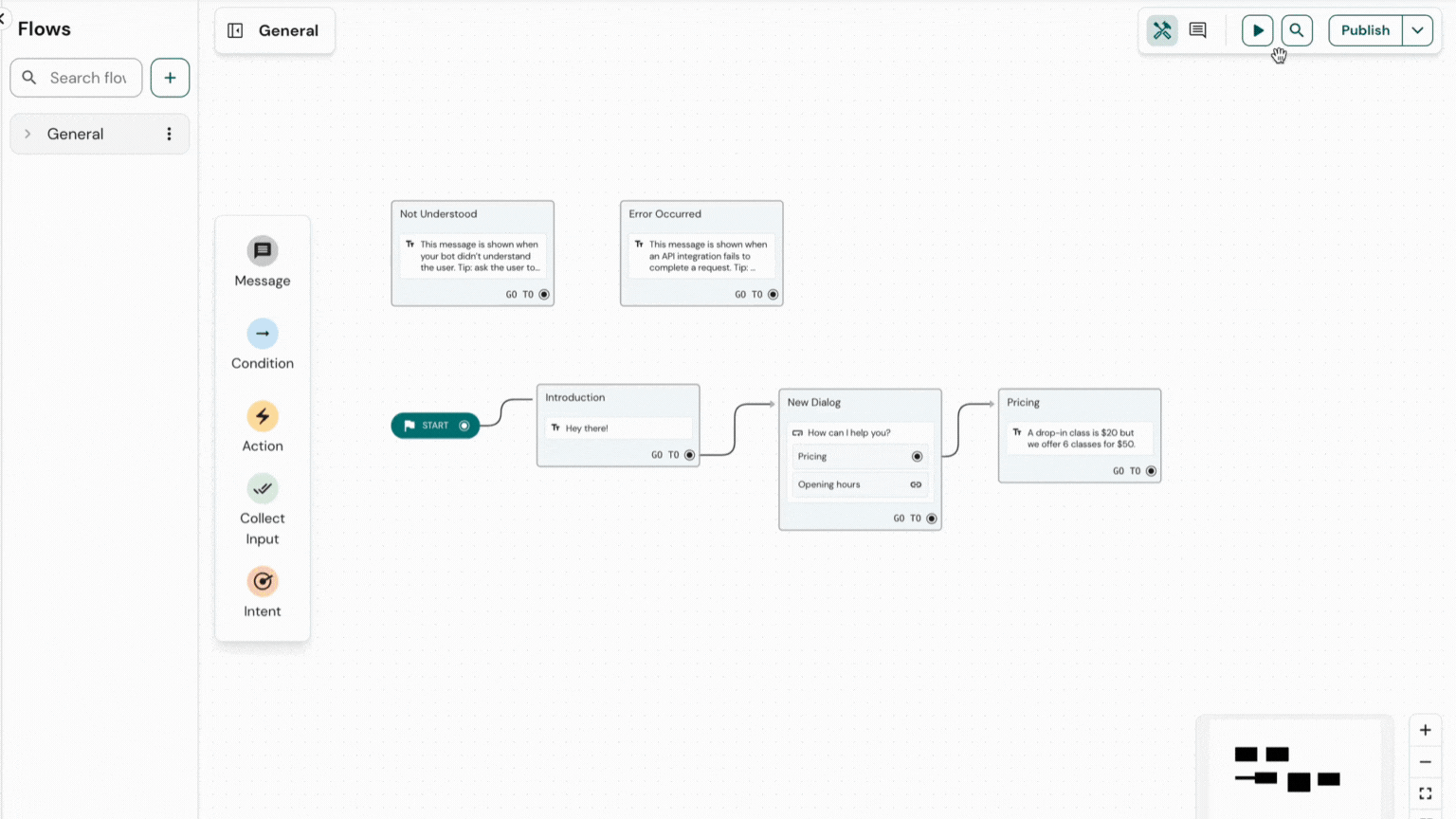Run the bot preview

tap(1257, 29)
